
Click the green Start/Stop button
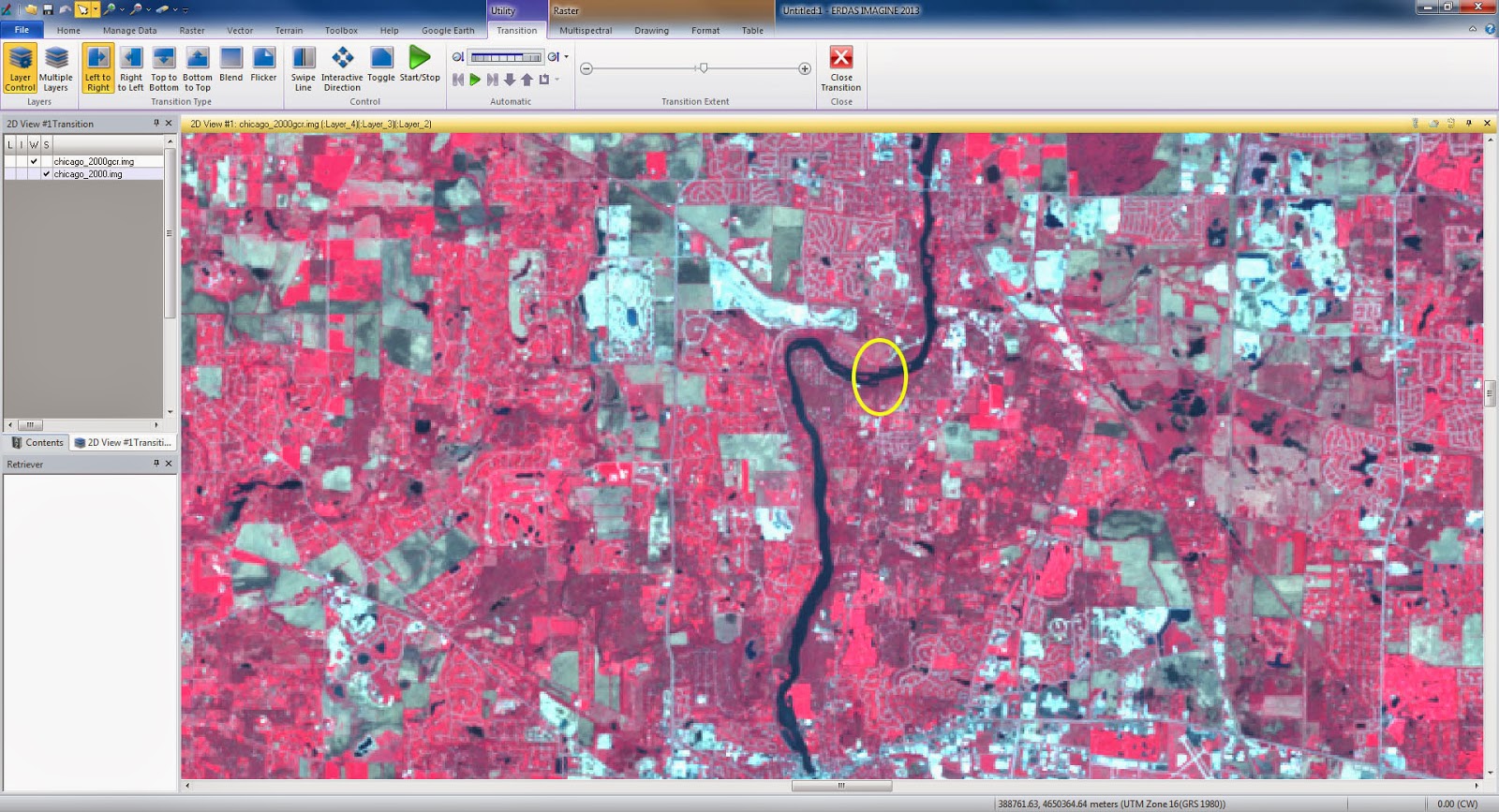420,66
